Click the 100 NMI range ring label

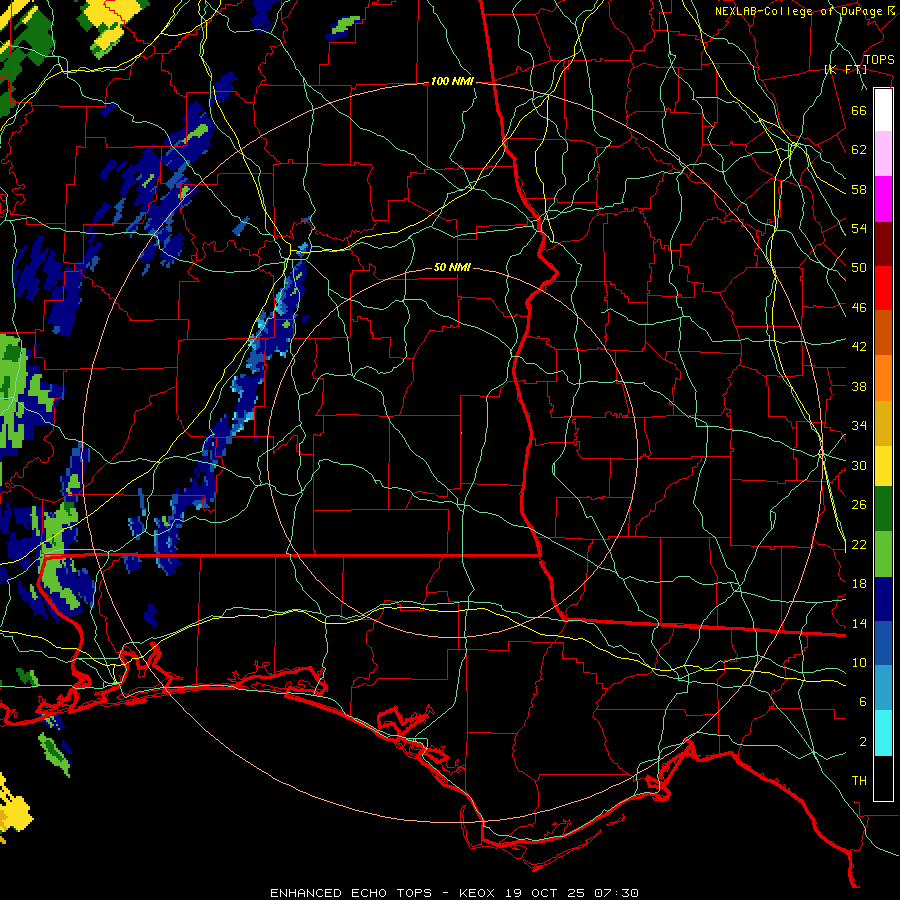click(x=452, y=82)
